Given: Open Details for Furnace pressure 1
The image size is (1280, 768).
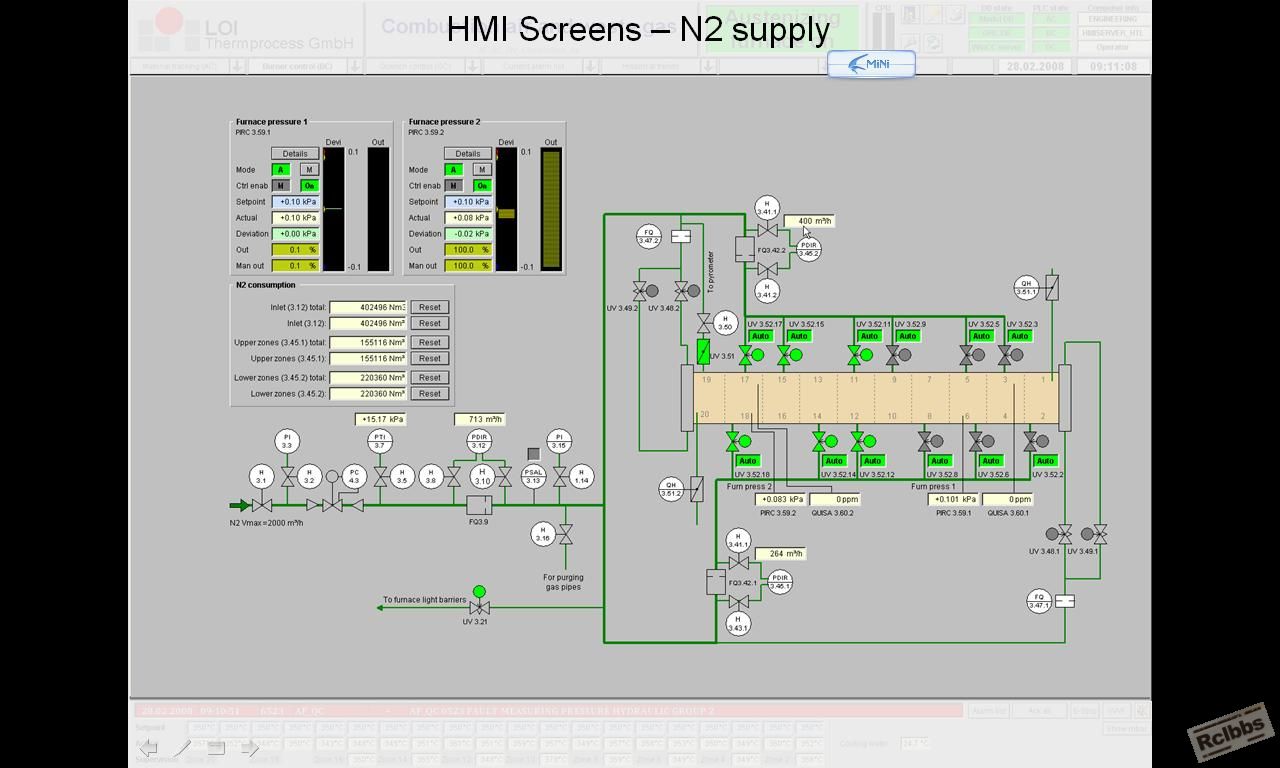Looking at the screenshot, I should point(295,154).
